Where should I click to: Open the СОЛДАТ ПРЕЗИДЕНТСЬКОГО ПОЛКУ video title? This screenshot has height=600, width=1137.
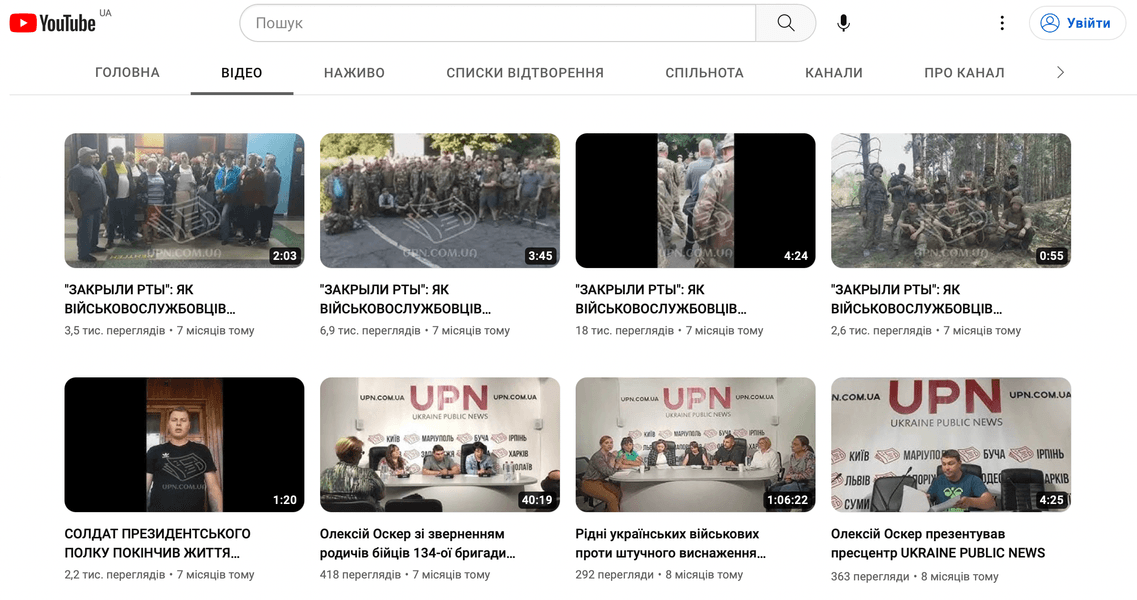(157, 543)
